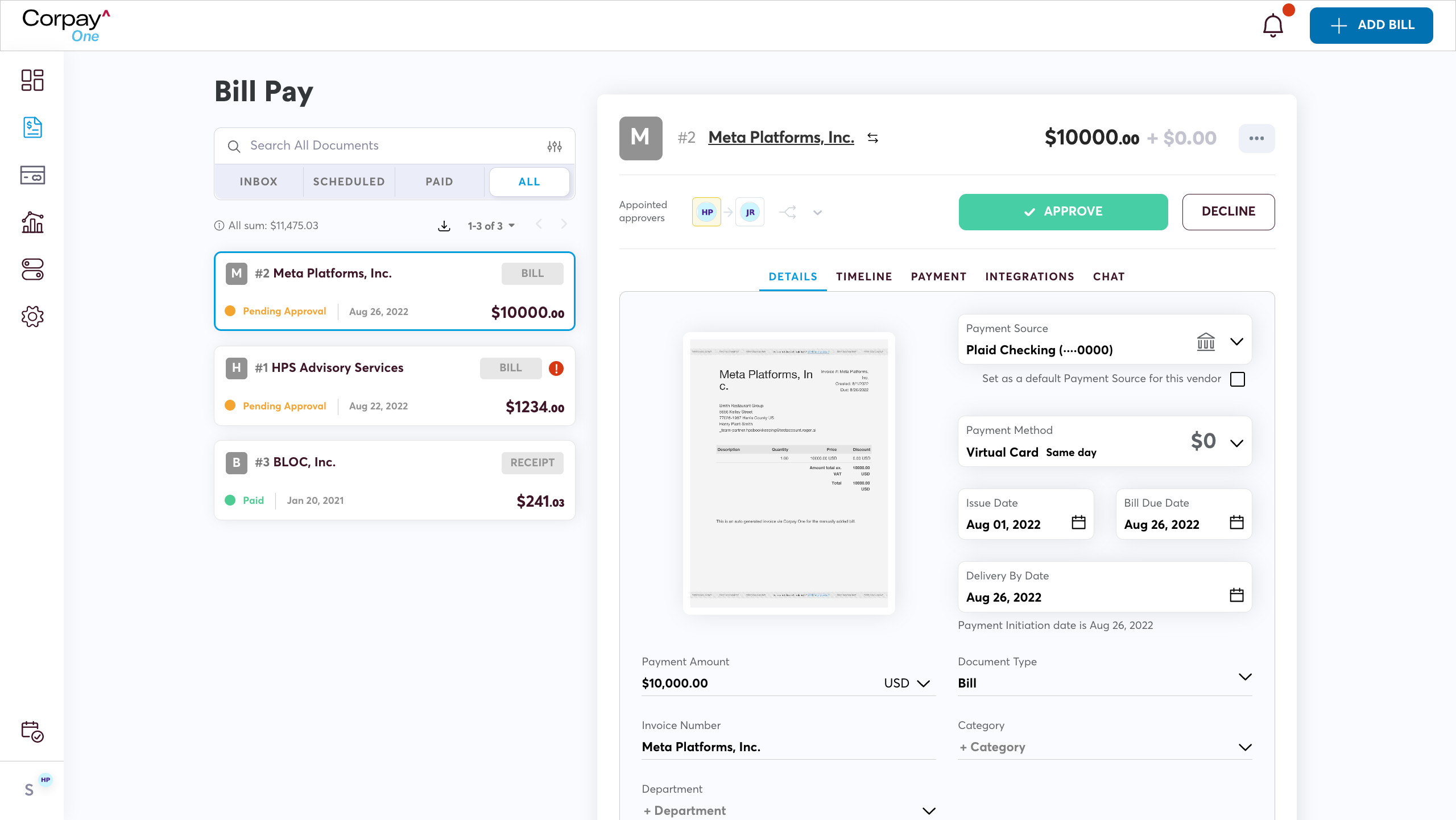Open the INTEGRATIONS tab
1456x820 pixels.
(x=1029, y=277)
